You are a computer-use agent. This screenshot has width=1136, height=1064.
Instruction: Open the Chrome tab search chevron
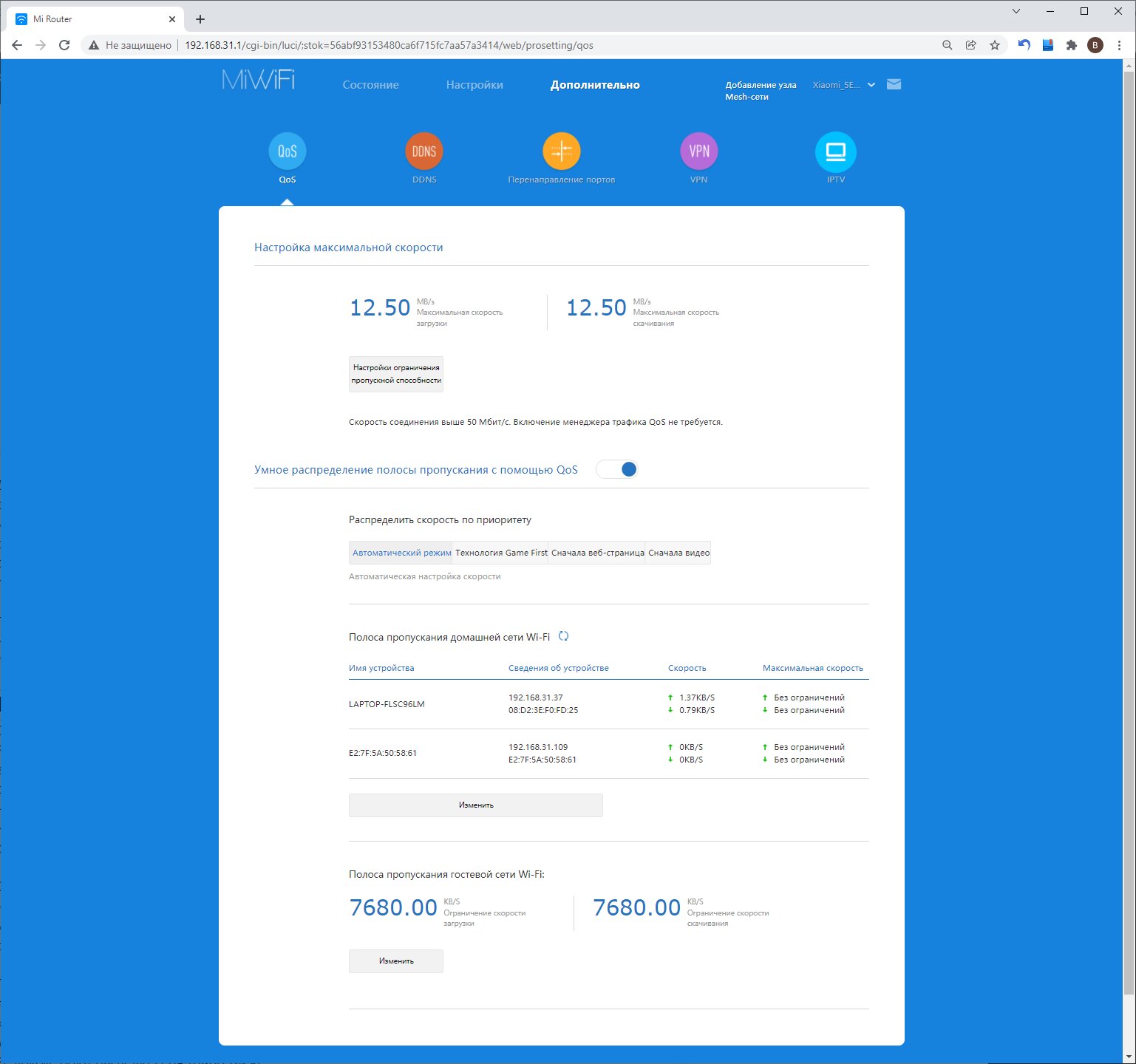click(x=1016, y=11)
